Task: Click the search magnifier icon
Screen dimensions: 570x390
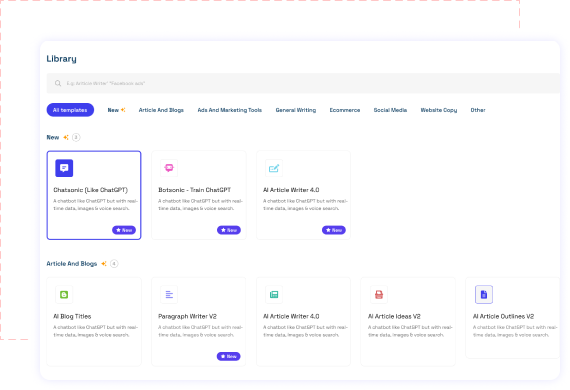Action: coord(58,83)
